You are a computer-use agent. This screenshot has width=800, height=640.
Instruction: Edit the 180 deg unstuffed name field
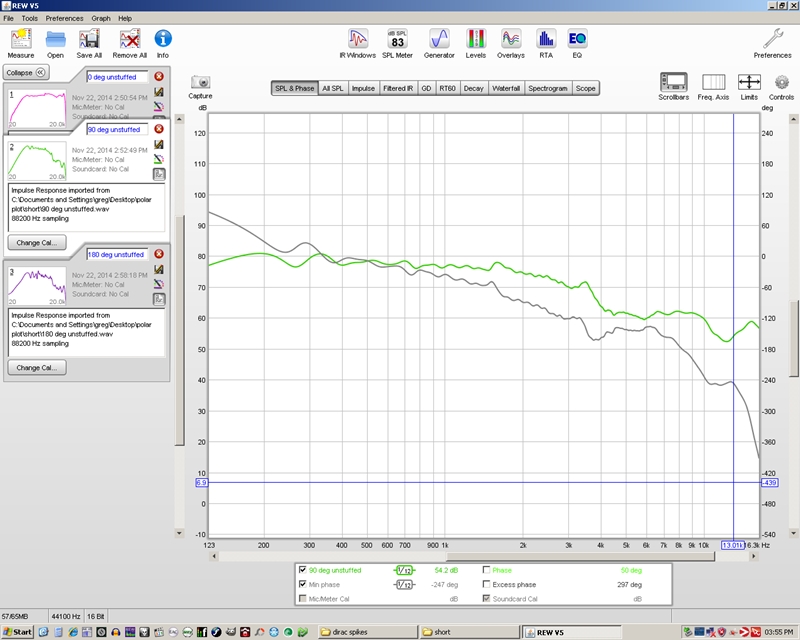pos(117,254)
